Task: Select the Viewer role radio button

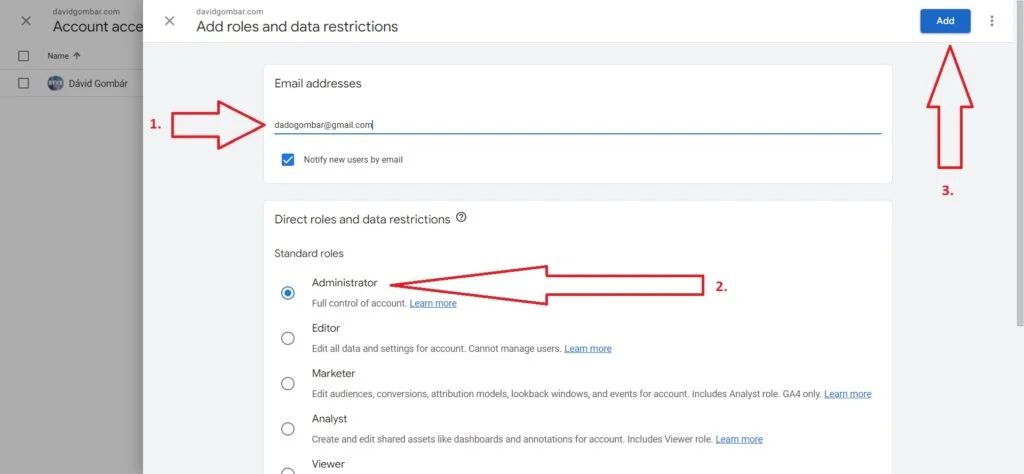Action: (287, 471)
